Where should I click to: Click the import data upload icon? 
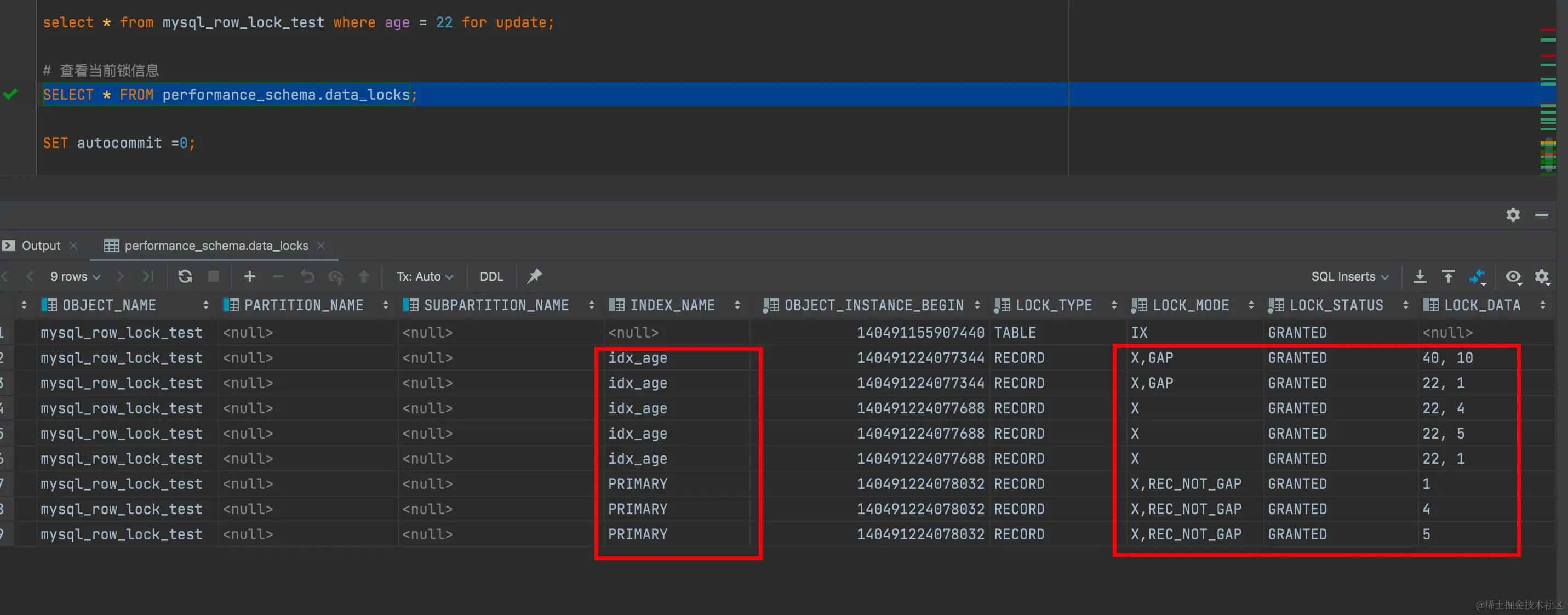point(1448,276)
